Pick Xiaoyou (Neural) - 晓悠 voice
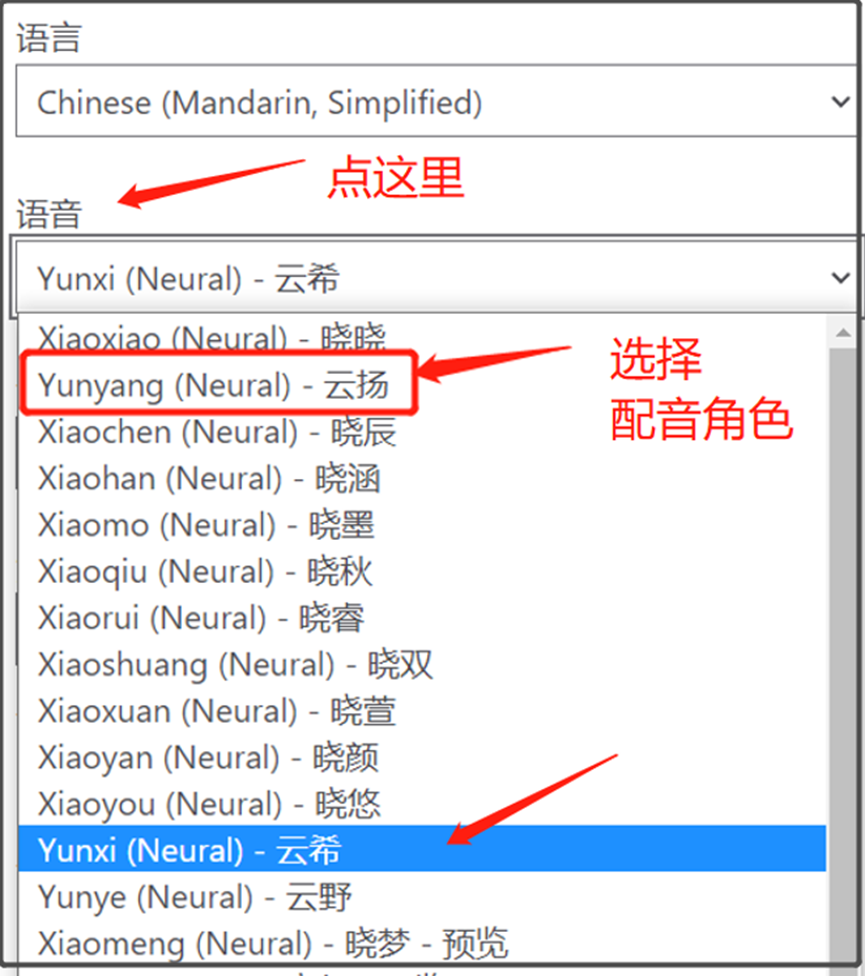865x976 pixels. (422, 803)
